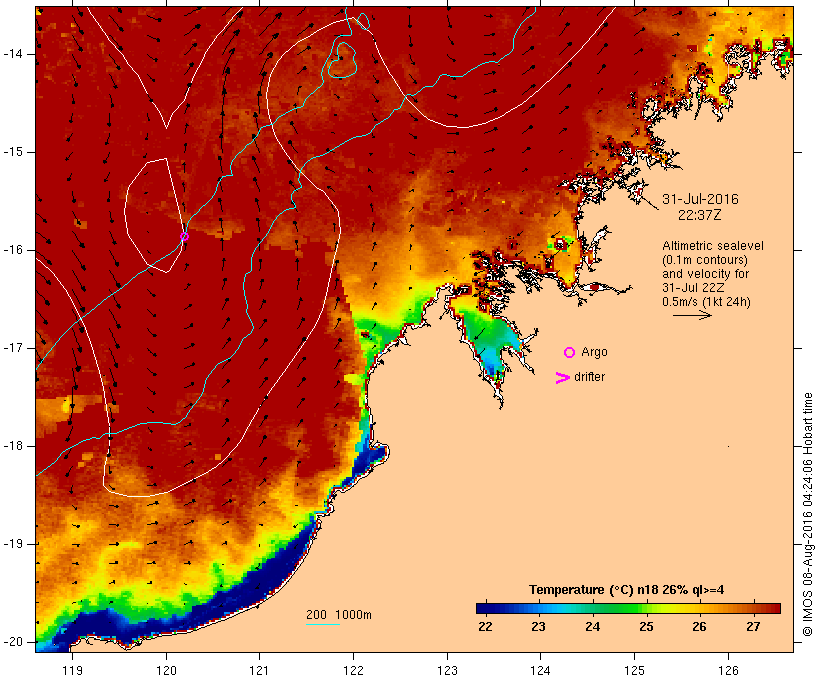Click the latitude axis label '-14'

(x=13, y=54)
